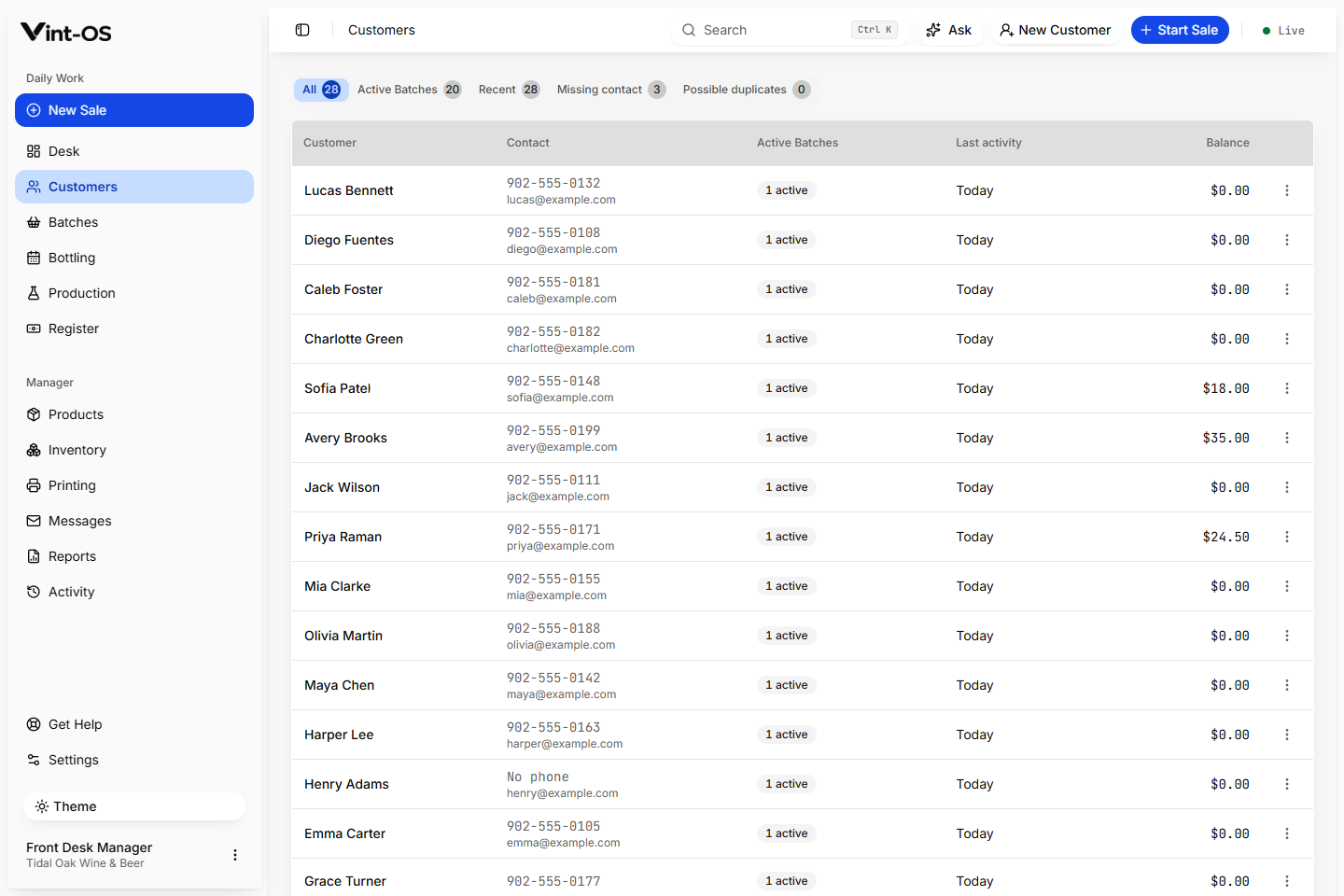The width and height of the screenshot is (1344, 896).
Task: Click the Desk sidebar icon
Action: [x=34, y=151]
